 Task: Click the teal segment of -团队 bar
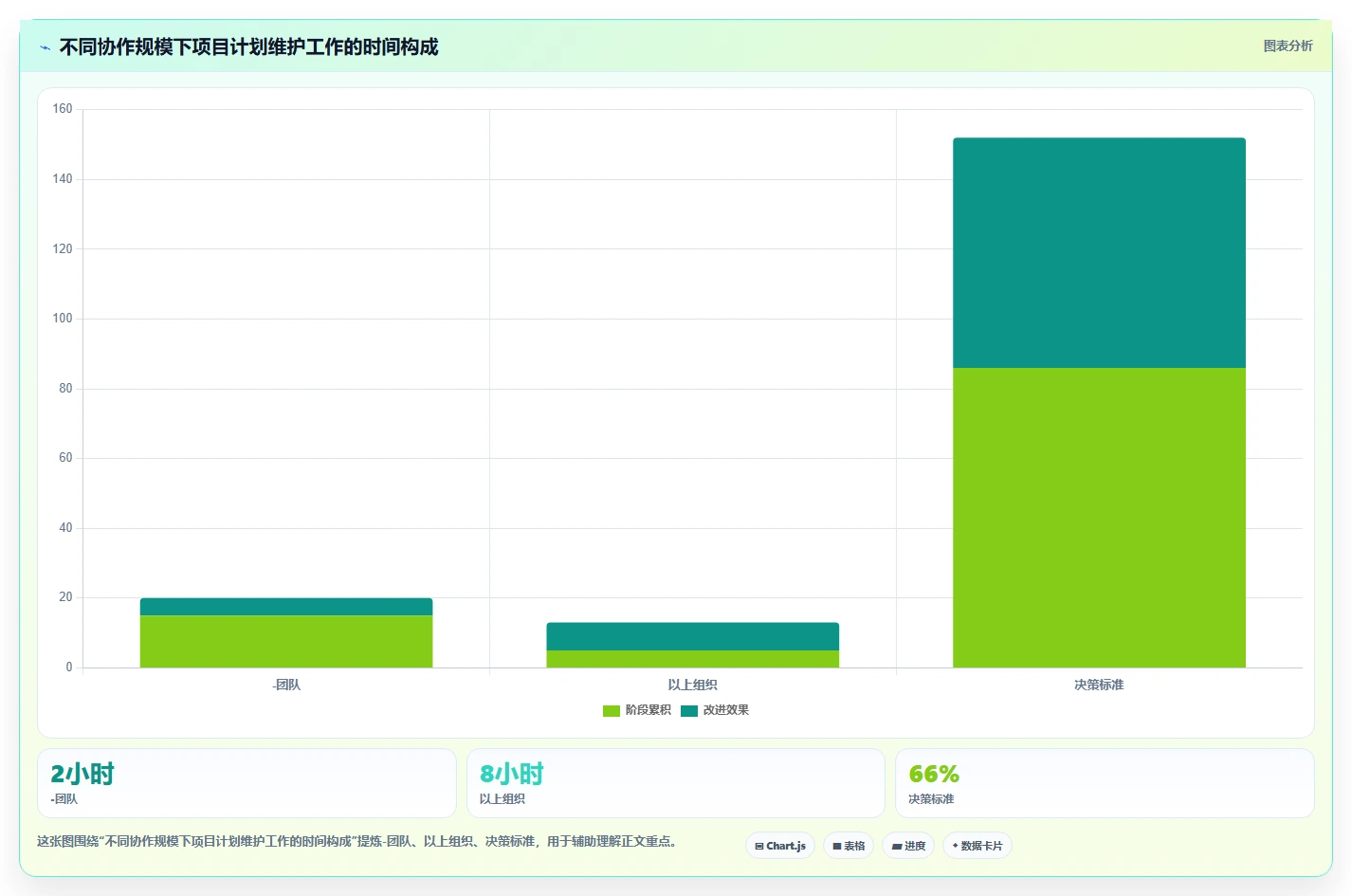click(x=286, y=607)
